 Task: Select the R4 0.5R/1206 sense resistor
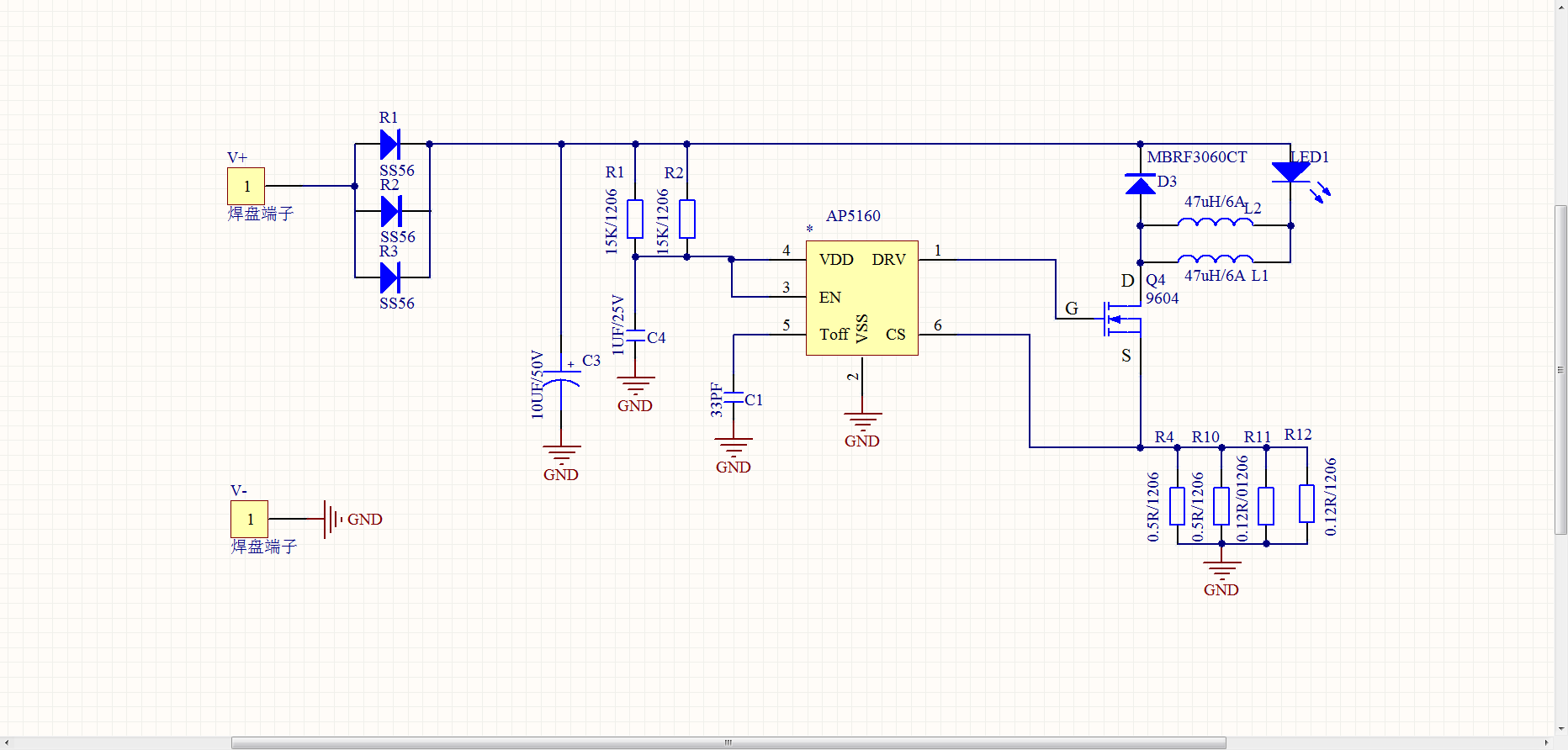1177,505
